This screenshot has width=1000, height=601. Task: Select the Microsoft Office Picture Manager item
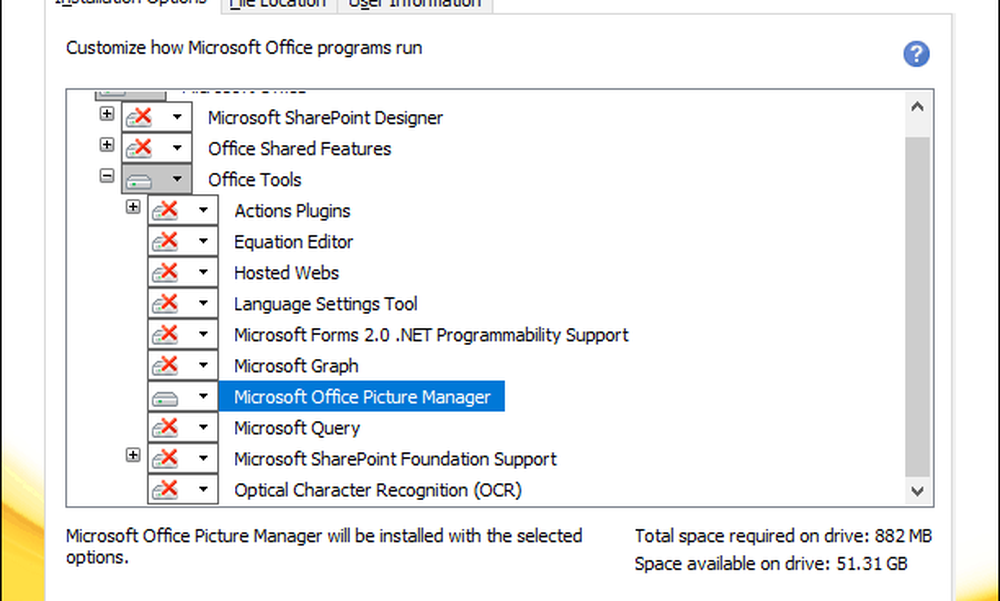(362, 397)
